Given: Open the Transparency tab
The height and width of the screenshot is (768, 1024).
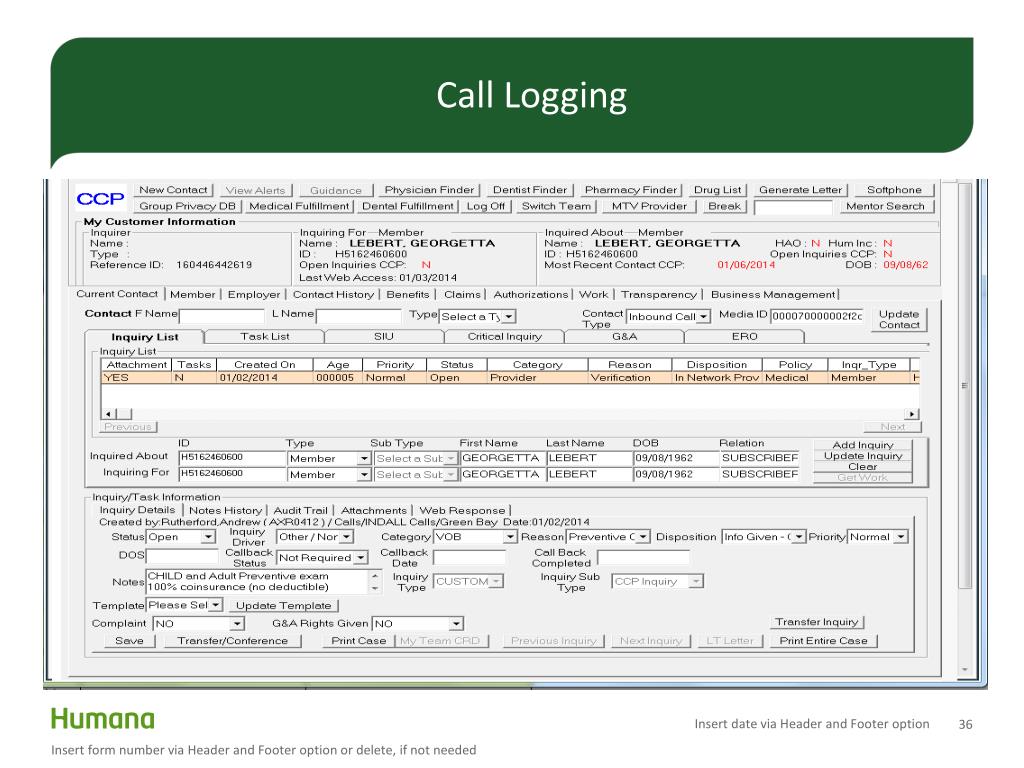Looking at the screenshot, I should [x=659, y=295].
